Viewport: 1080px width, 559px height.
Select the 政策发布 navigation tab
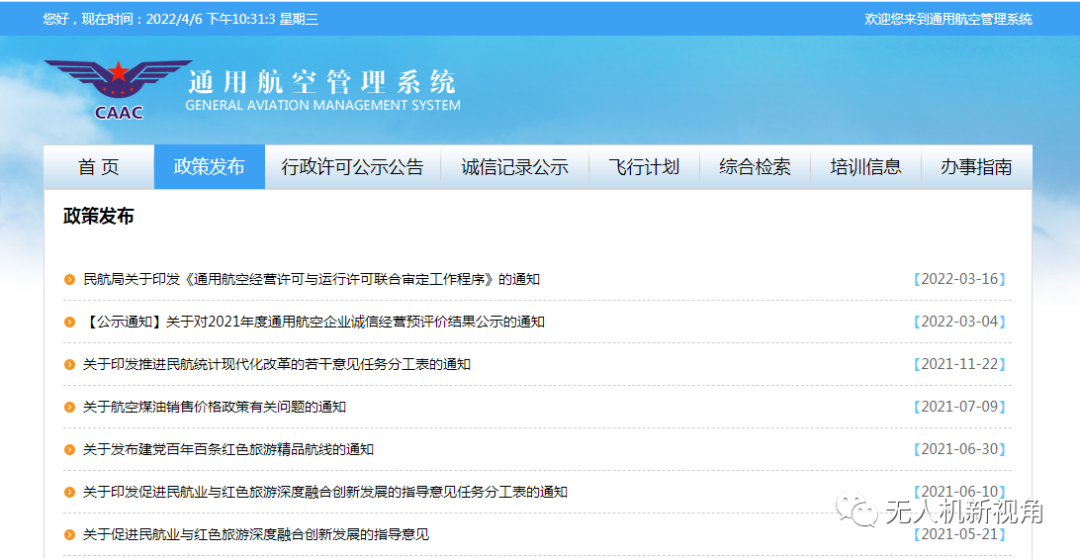209,167
